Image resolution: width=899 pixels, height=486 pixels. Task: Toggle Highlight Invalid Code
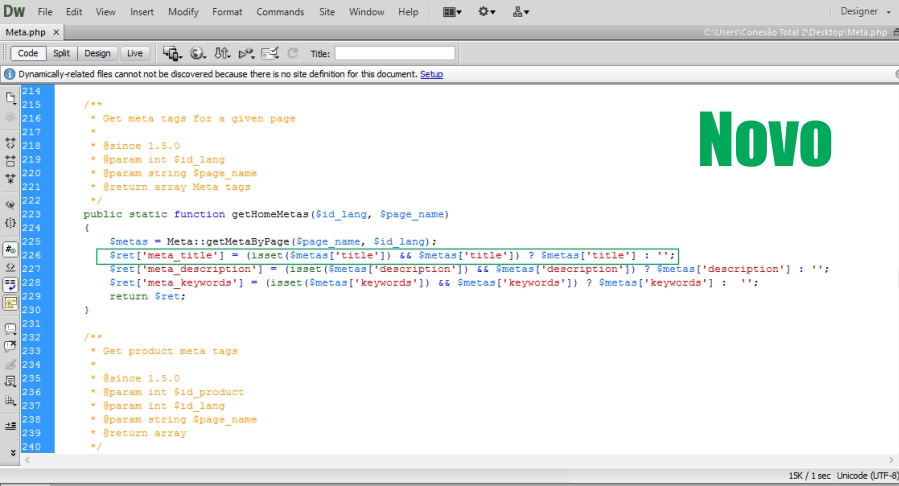10,267
